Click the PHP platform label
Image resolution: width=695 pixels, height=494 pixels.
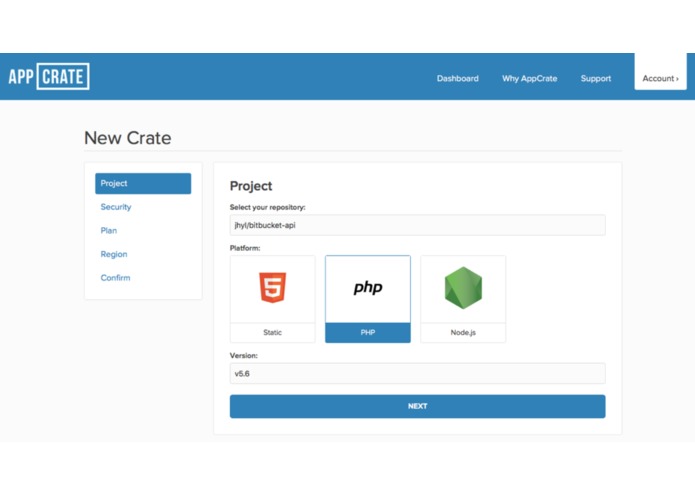click(368, 333)
